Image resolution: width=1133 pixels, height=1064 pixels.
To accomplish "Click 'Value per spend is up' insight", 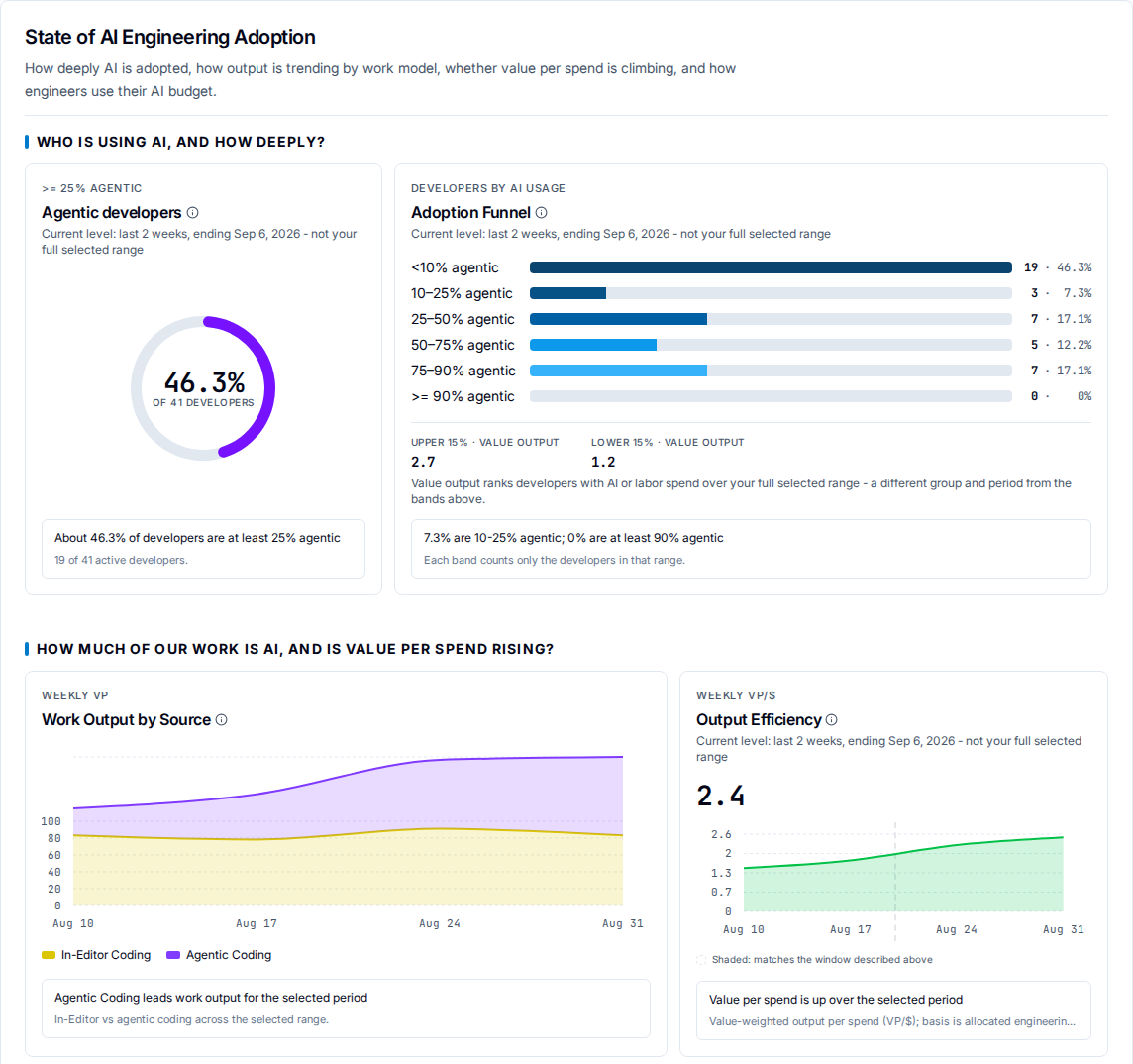I will [893, 1011].
